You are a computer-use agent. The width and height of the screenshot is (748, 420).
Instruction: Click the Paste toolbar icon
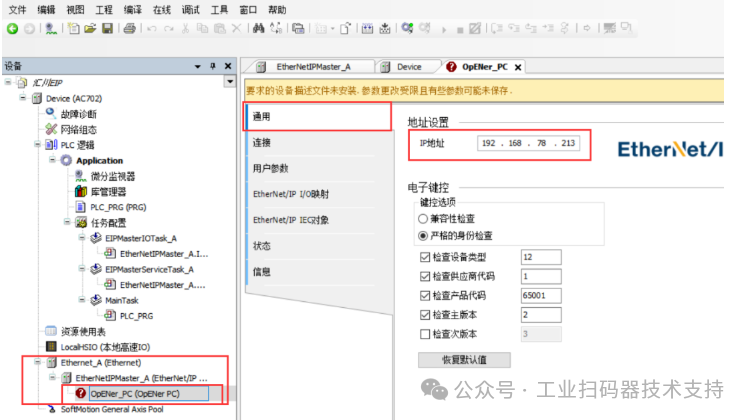[x=220, y=29]
